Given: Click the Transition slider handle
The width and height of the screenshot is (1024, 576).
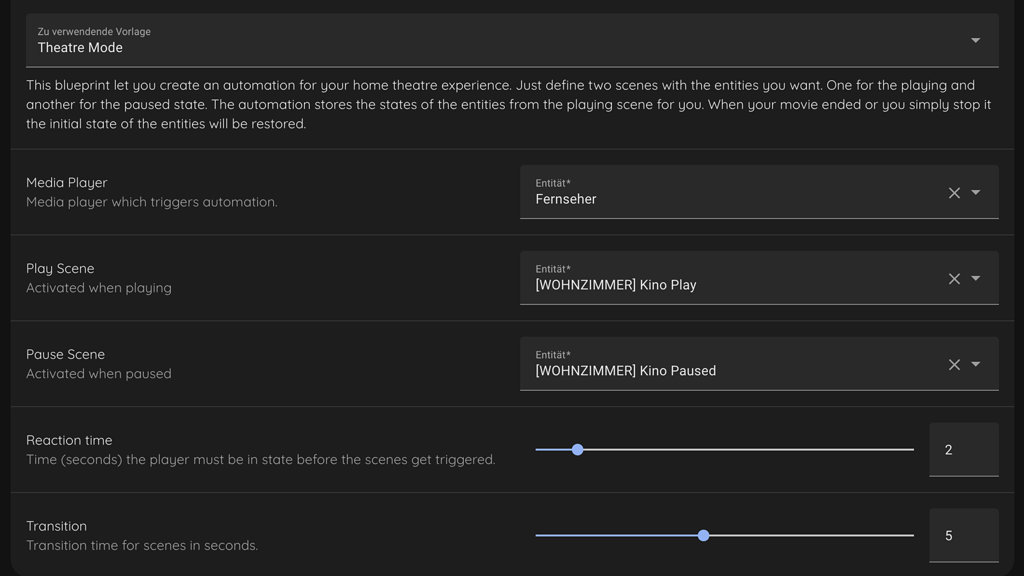Looking at the screenshot, I should (x=703, y=535).
